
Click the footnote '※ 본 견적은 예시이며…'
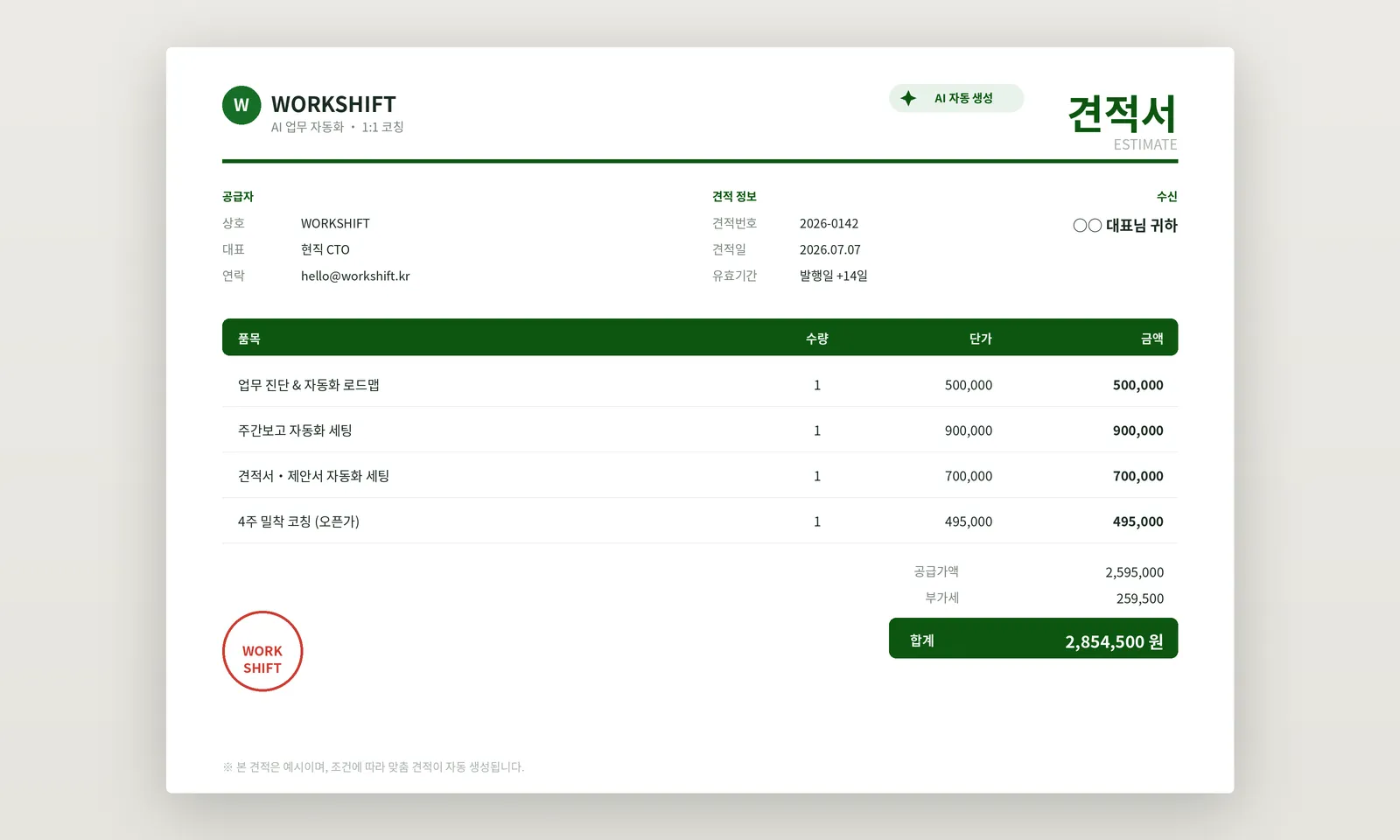pyautogui.click(x=374, y=766)
